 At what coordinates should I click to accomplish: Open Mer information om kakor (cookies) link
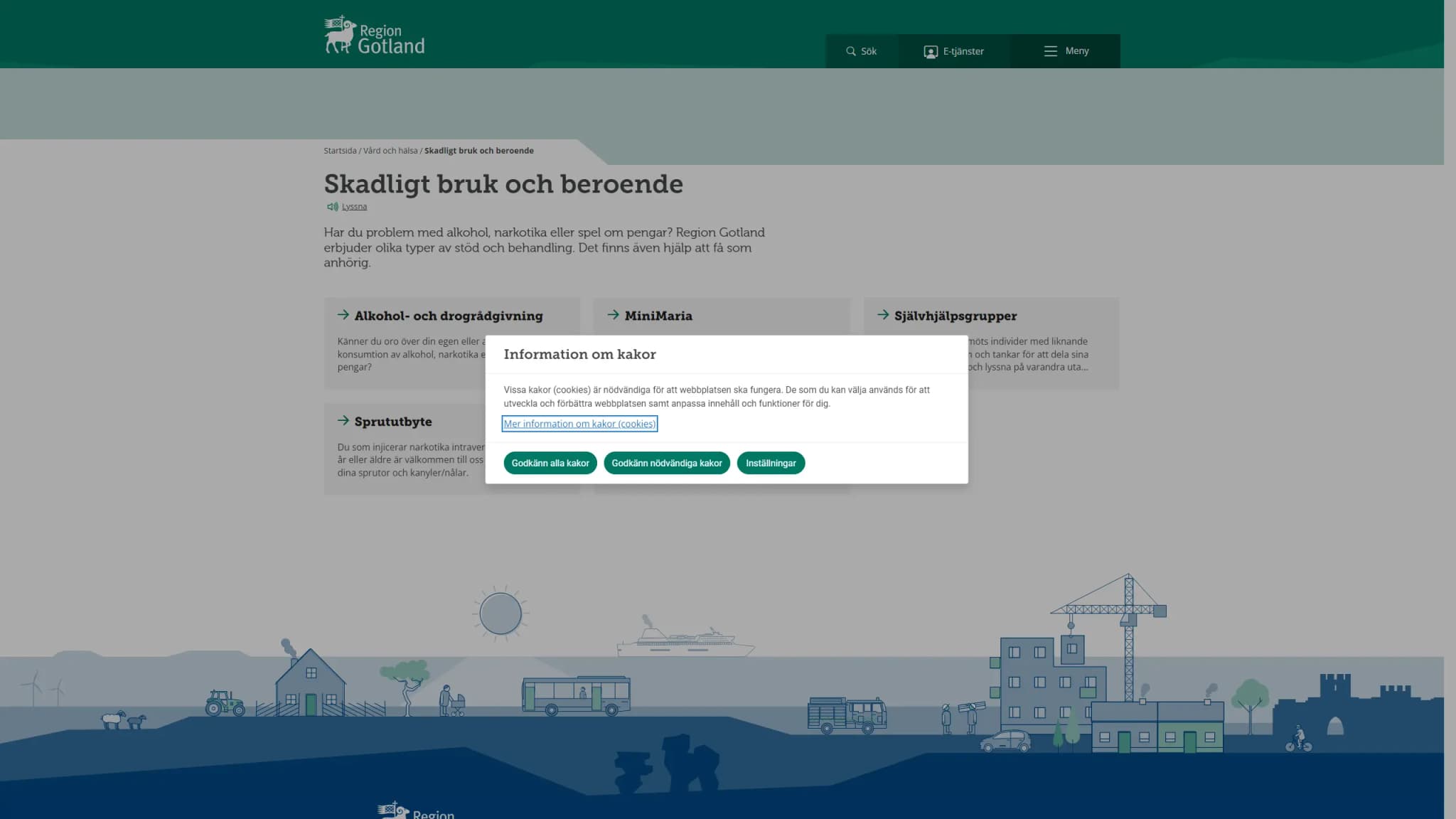point(579,424)
